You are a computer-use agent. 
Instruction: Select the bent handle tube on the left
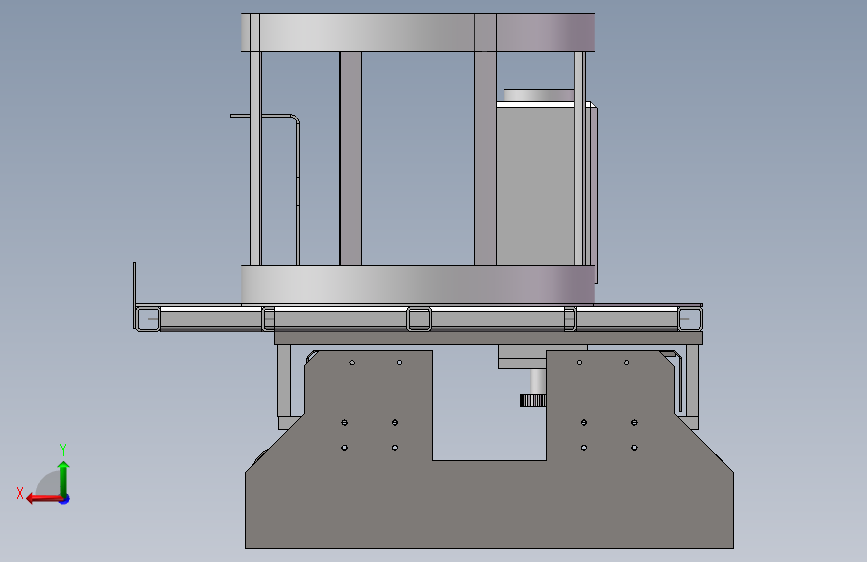(265, 188)
